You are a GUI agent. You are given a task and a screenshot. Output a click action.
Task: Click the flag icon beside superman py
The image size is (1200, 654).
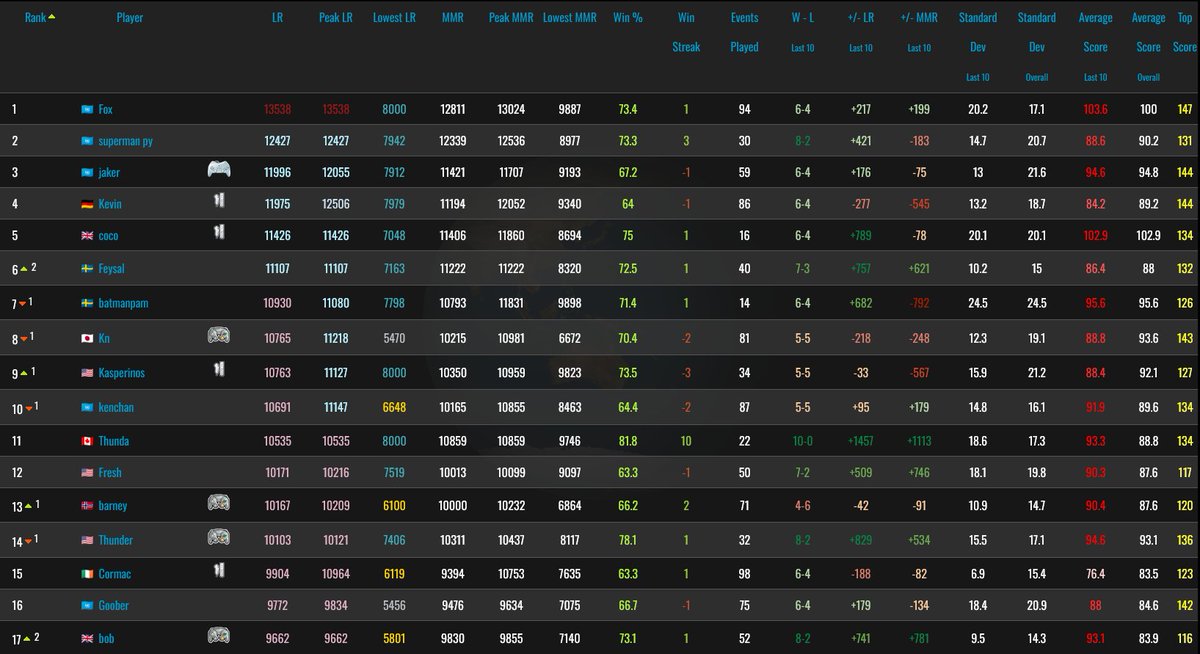click(x=87, y=141)
